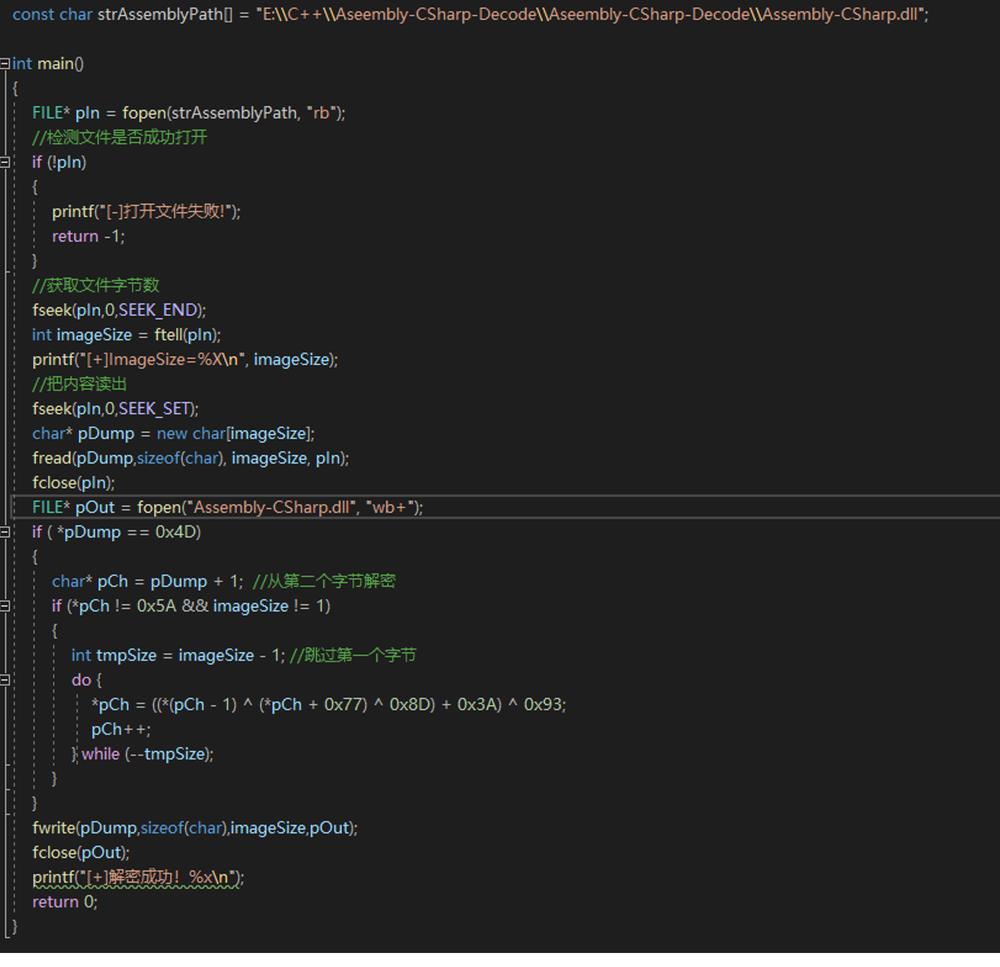1000x967 pixels.
Task: Click the new char[imageSize] allocation
Action: (x=235, y=433)
